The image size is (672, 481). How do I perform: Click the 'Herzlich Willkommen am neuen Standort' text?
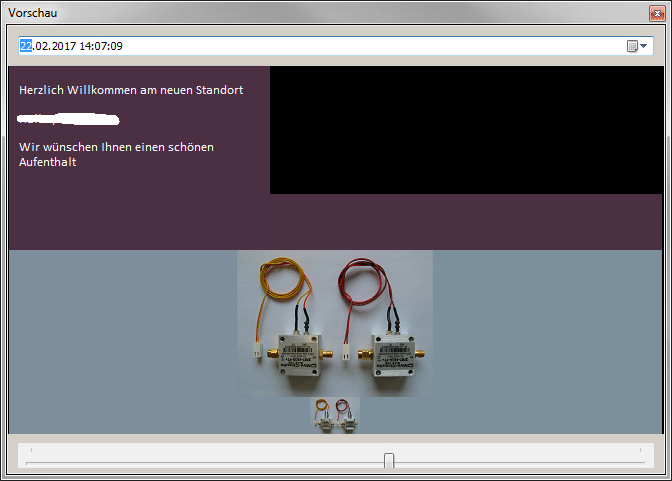[131, 90]
